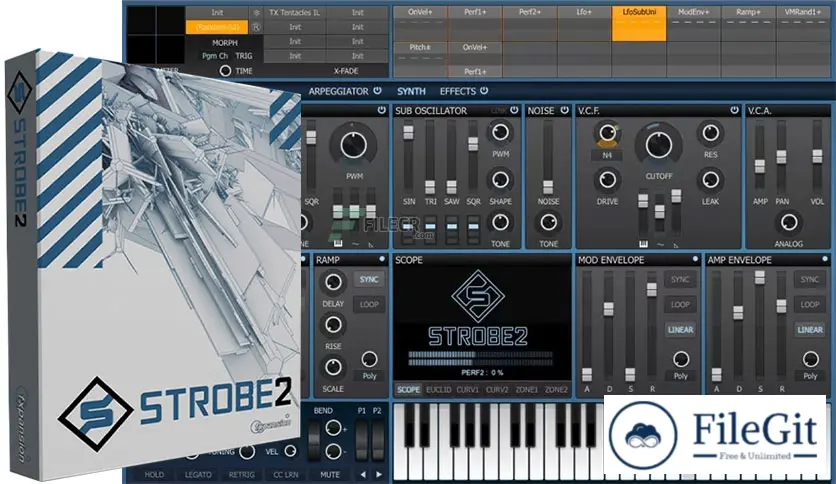Switch to the SYNTH tab
This screenshot has width=836, height=484.
pos(411,91)
